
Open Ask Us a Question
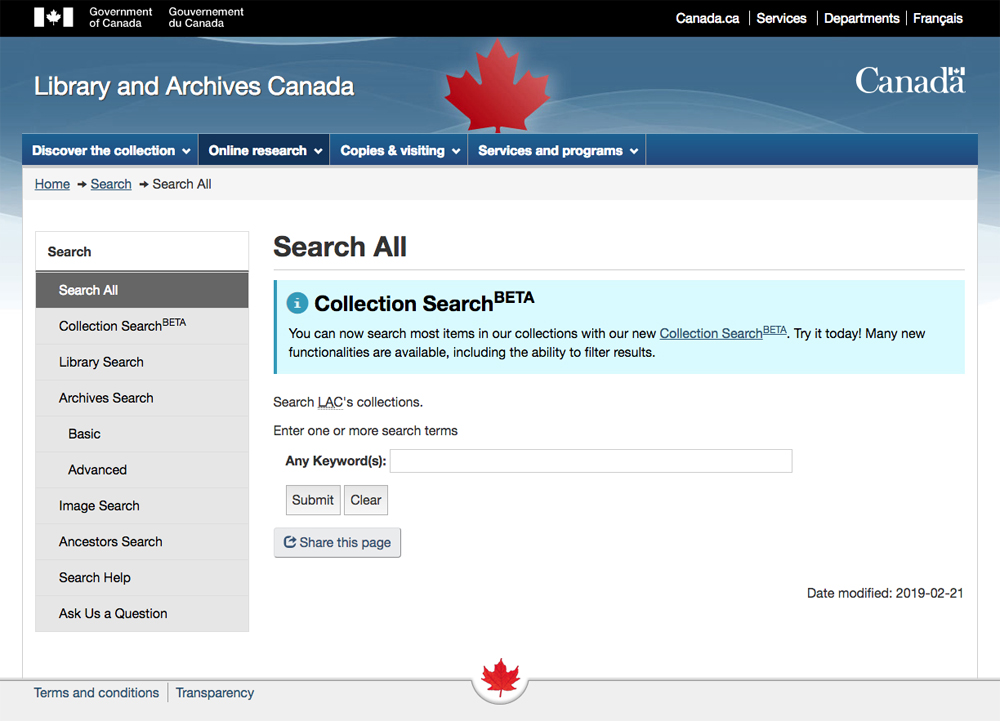(142, 613)
